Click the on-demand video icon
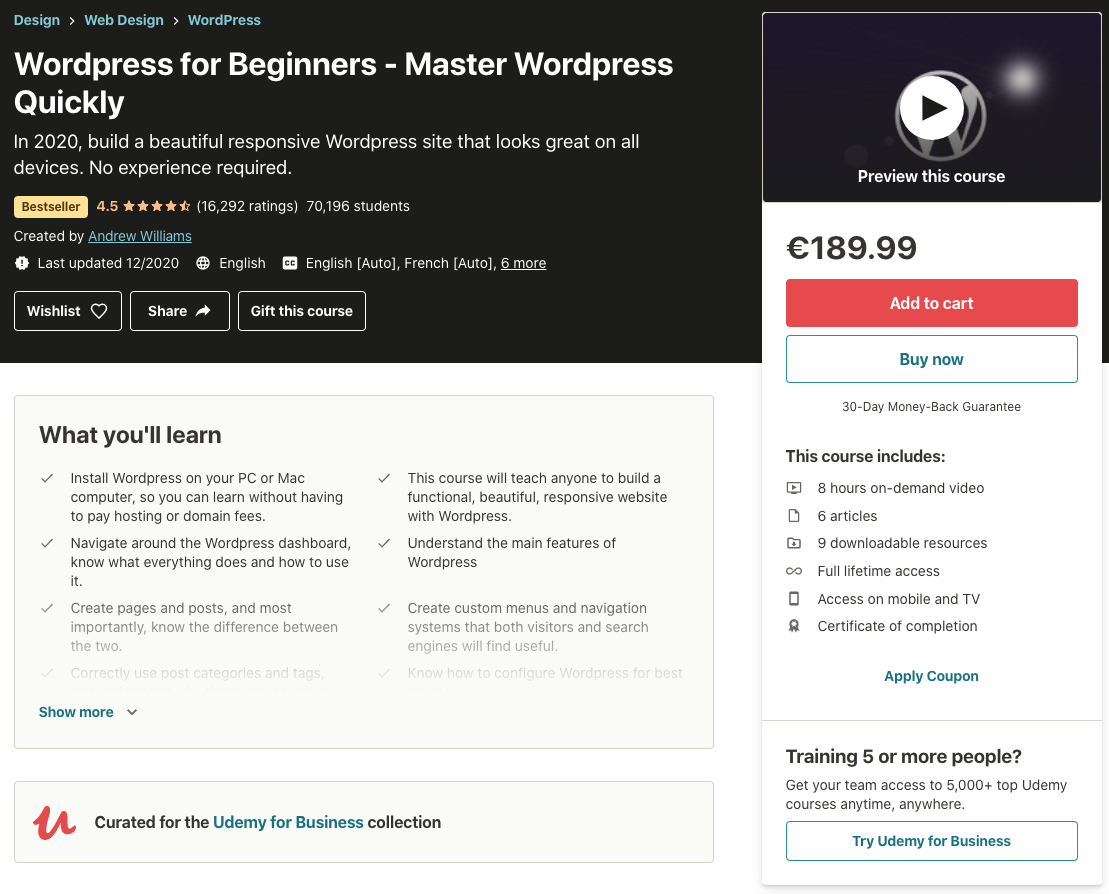 click(x=794, y=488)
